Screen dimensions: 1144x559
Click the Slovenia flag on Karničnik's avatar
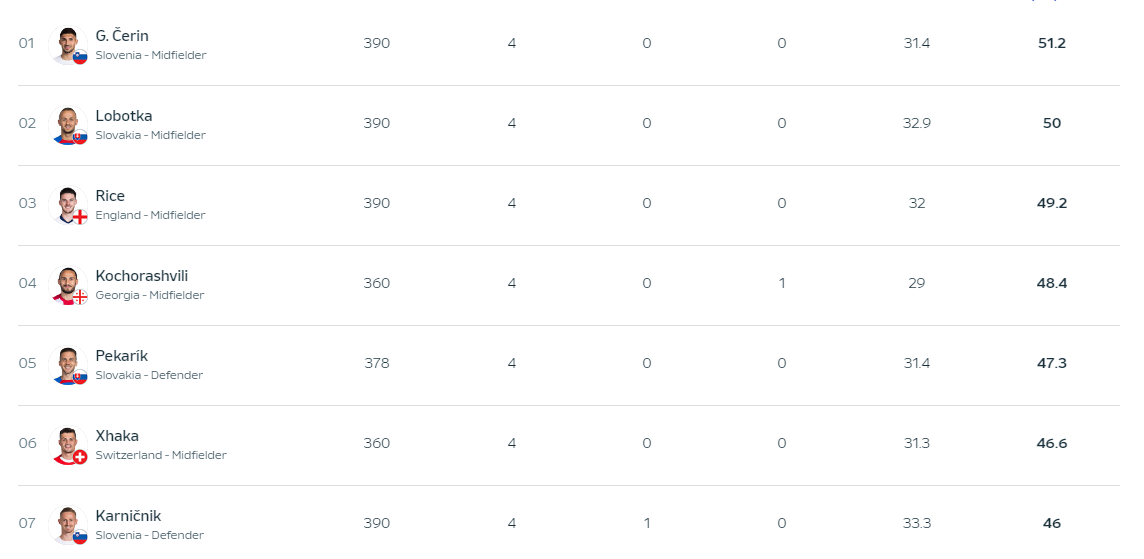point(80,537)
